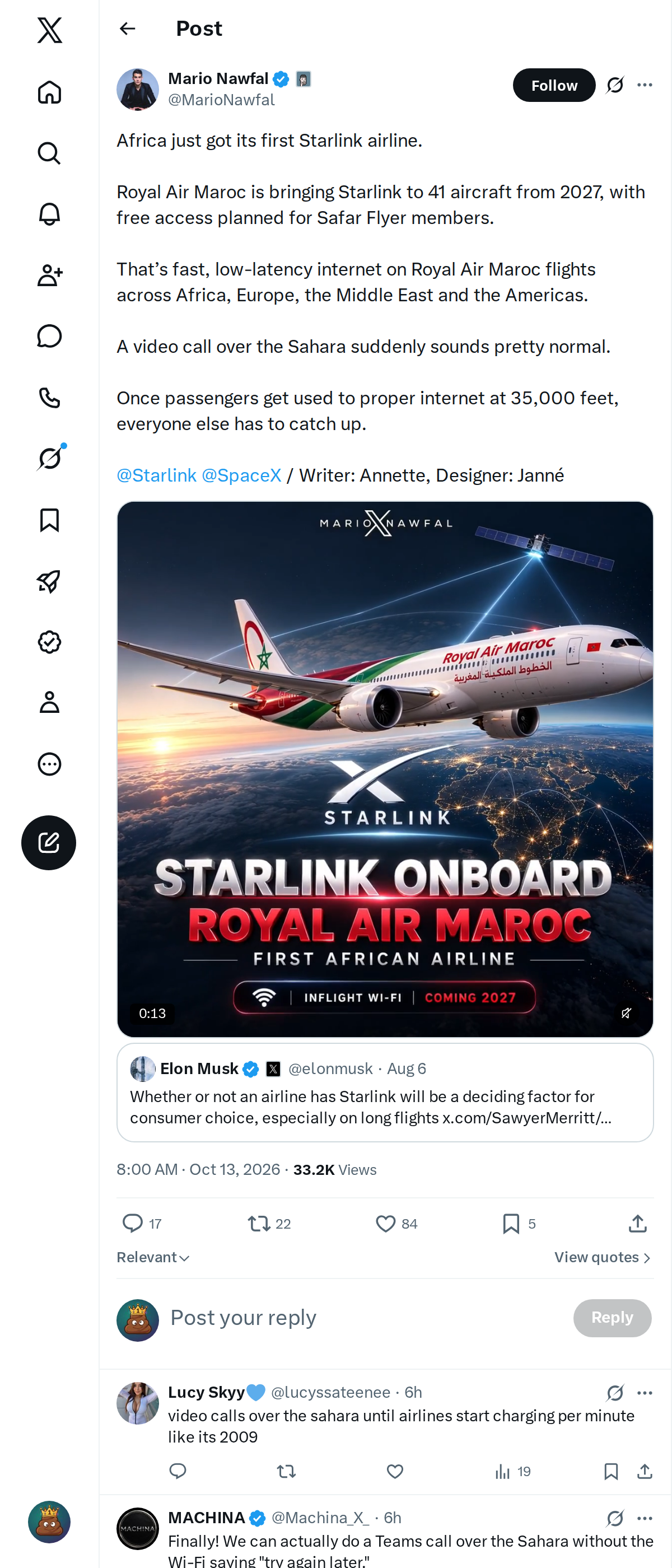Unmute the Royal Air Maroc video
The width and height of the screenshot is (672, 1568).
click(626, 1013)
